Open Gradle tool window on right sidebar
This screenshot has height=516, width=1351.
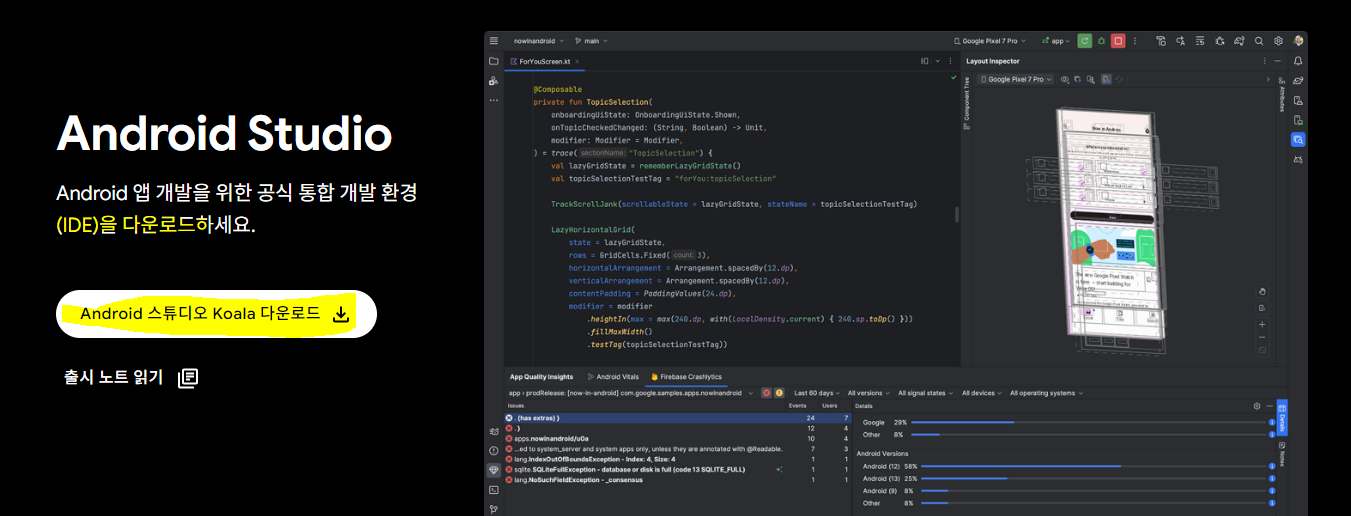1298,80
